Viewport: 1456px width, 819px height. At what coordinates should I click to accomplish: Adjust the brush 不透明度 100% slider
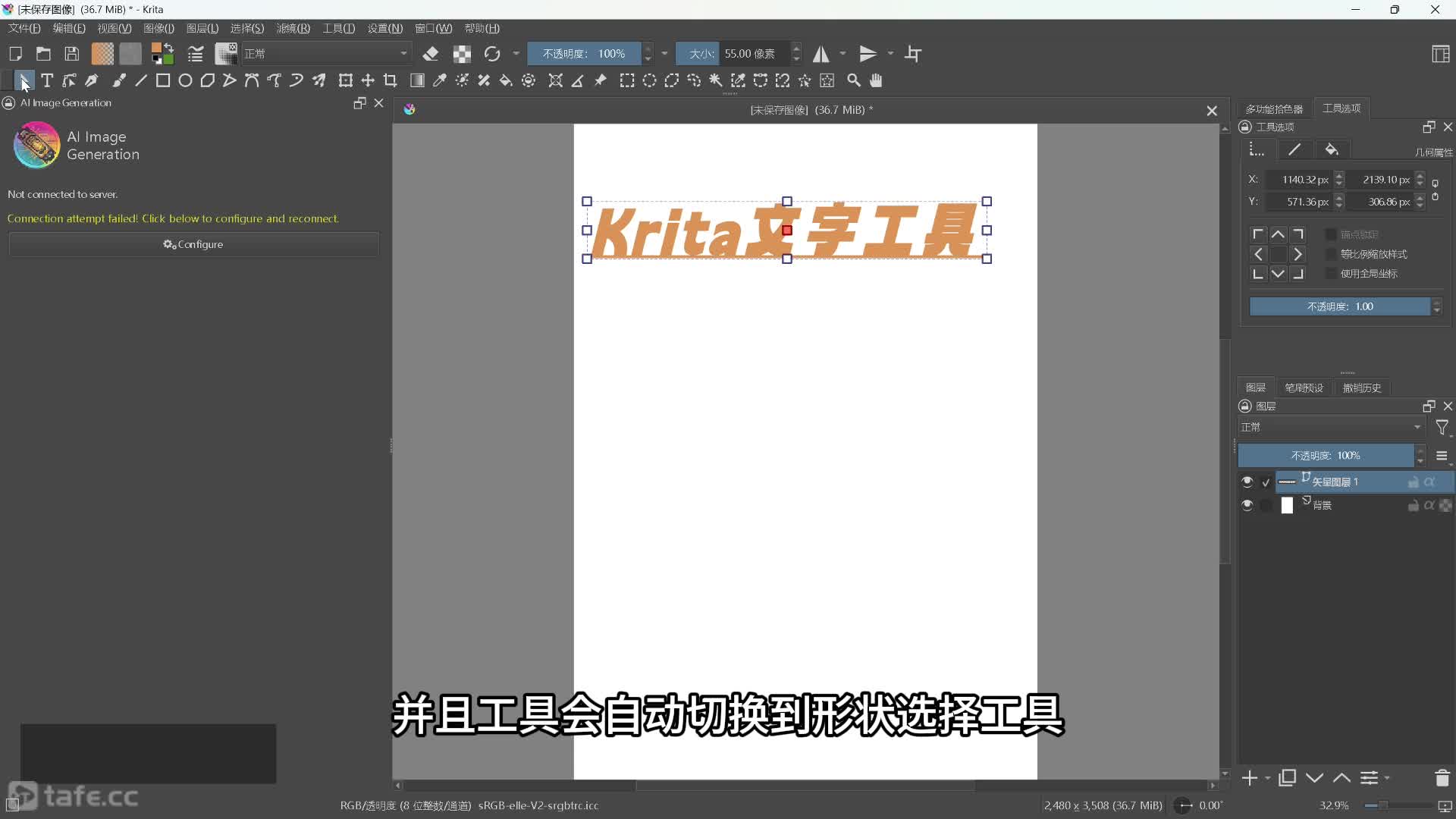tap(584, 54)
